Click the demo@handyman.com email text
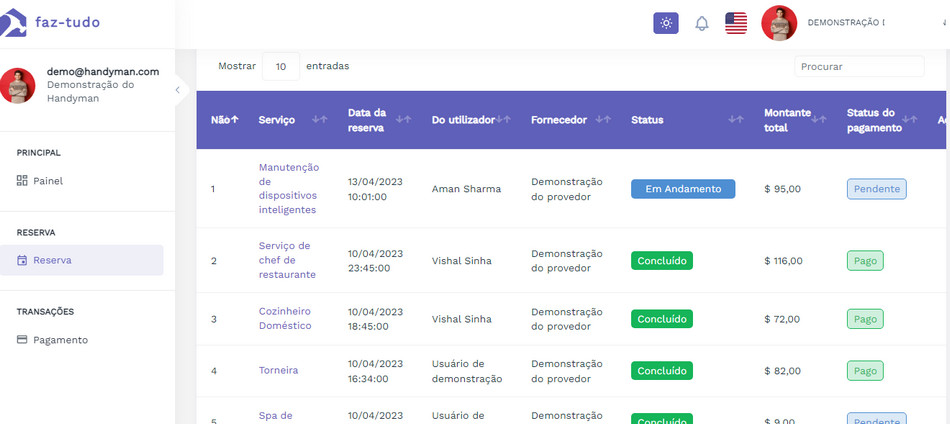 pos(103,71)
